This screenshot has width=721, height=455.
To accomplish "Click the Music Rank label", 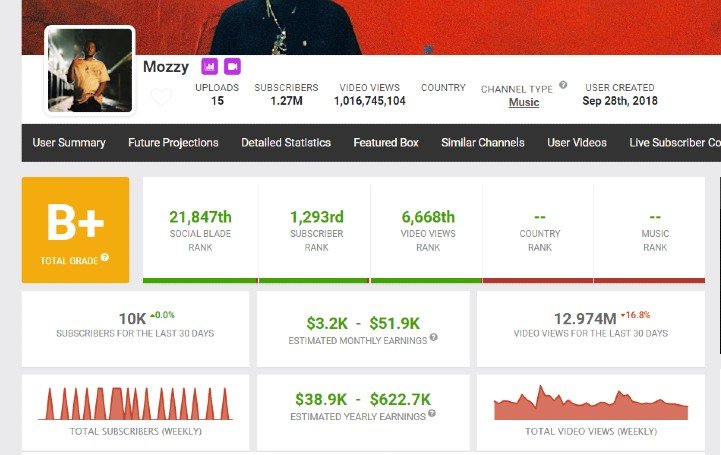I will point(655,240).
